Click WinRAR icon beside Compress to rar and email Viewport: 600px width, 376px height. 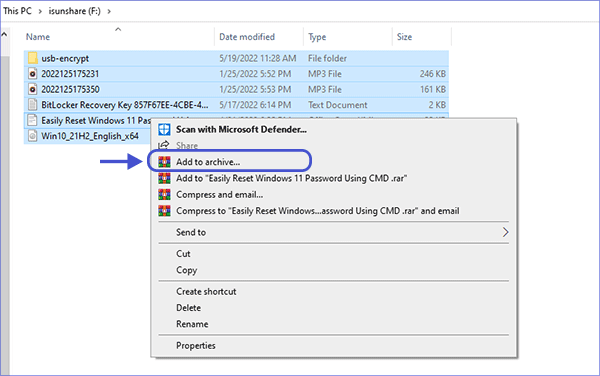165,211
